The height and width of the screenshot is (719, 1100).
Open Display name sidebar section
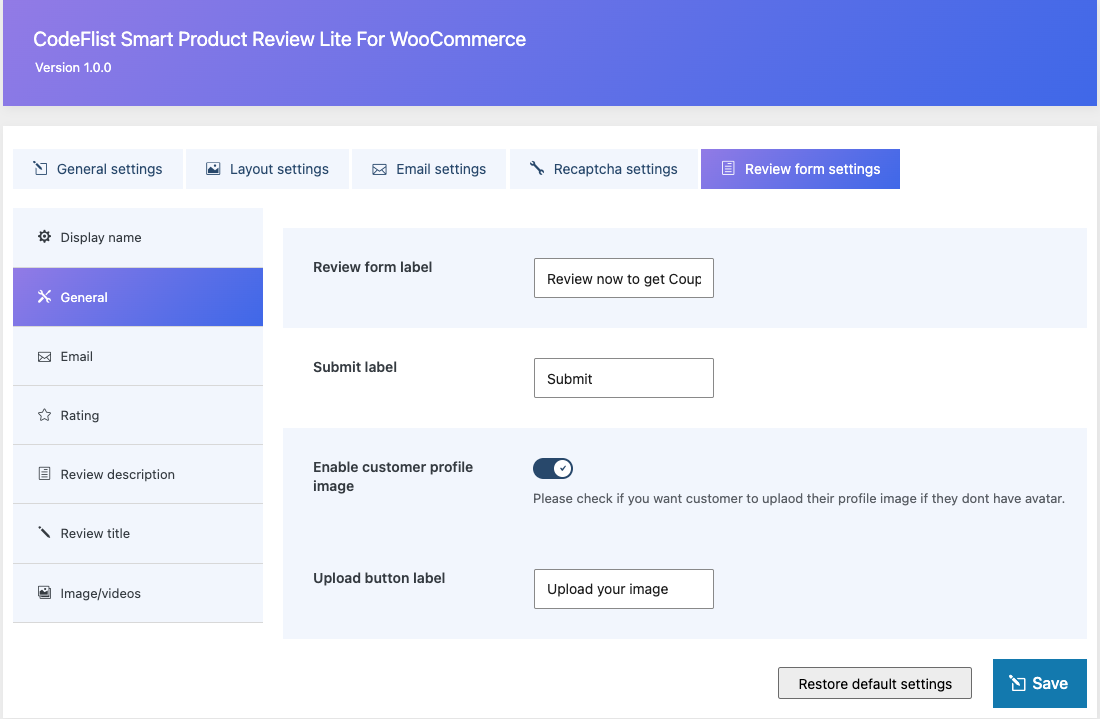coord(138,237)
